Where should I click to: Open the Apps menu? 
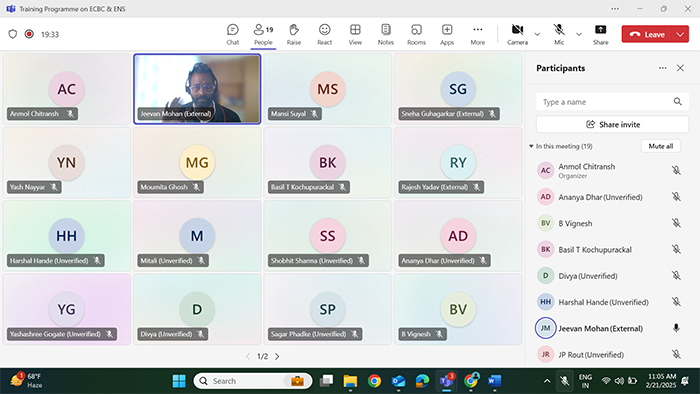tap(447, 34)
